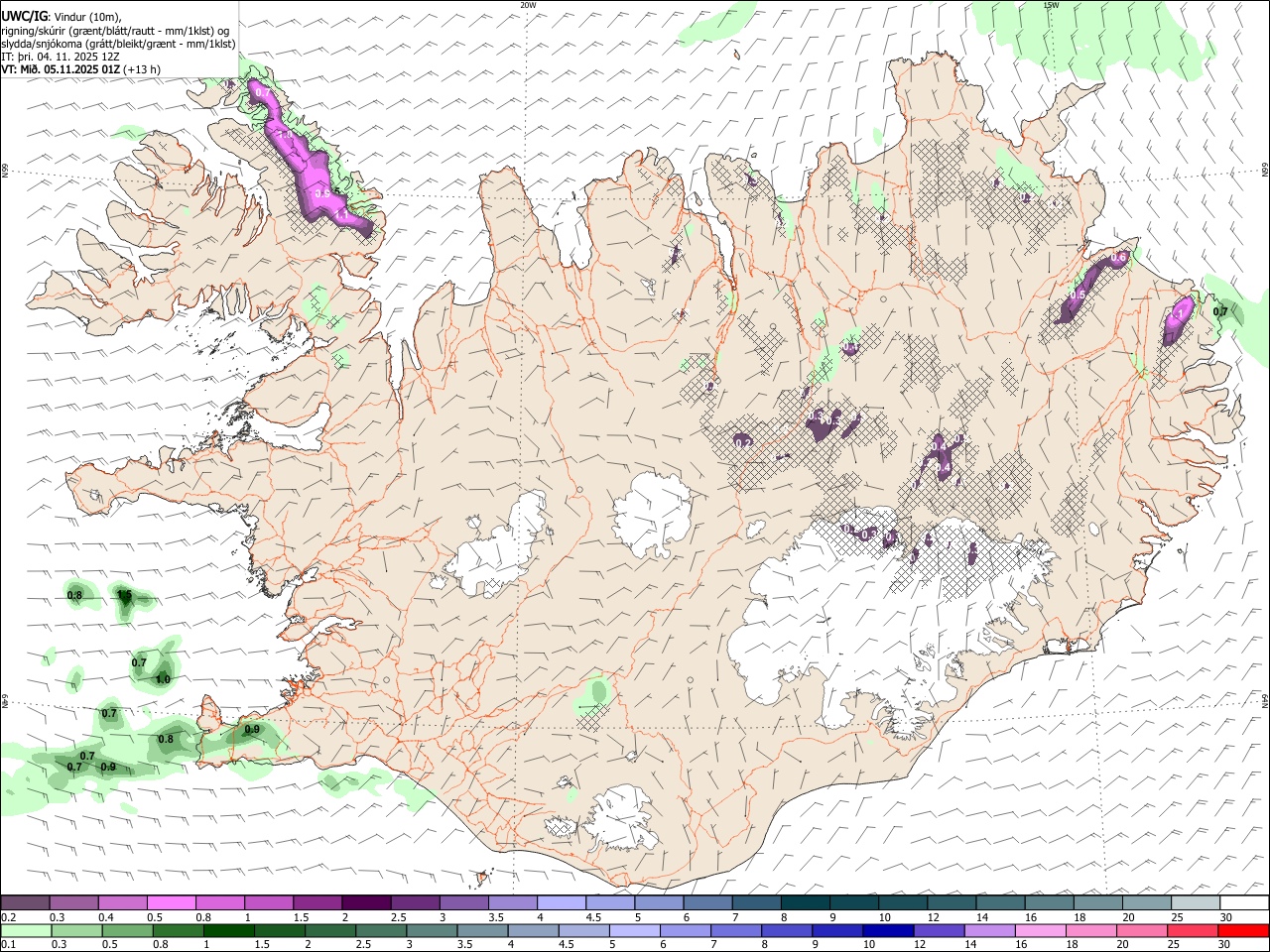Click the '0.9' rain value over Reykjanes peninsula
This screenshot has width=1270, height=952.
pyautogui.click(x=251, y=729)
